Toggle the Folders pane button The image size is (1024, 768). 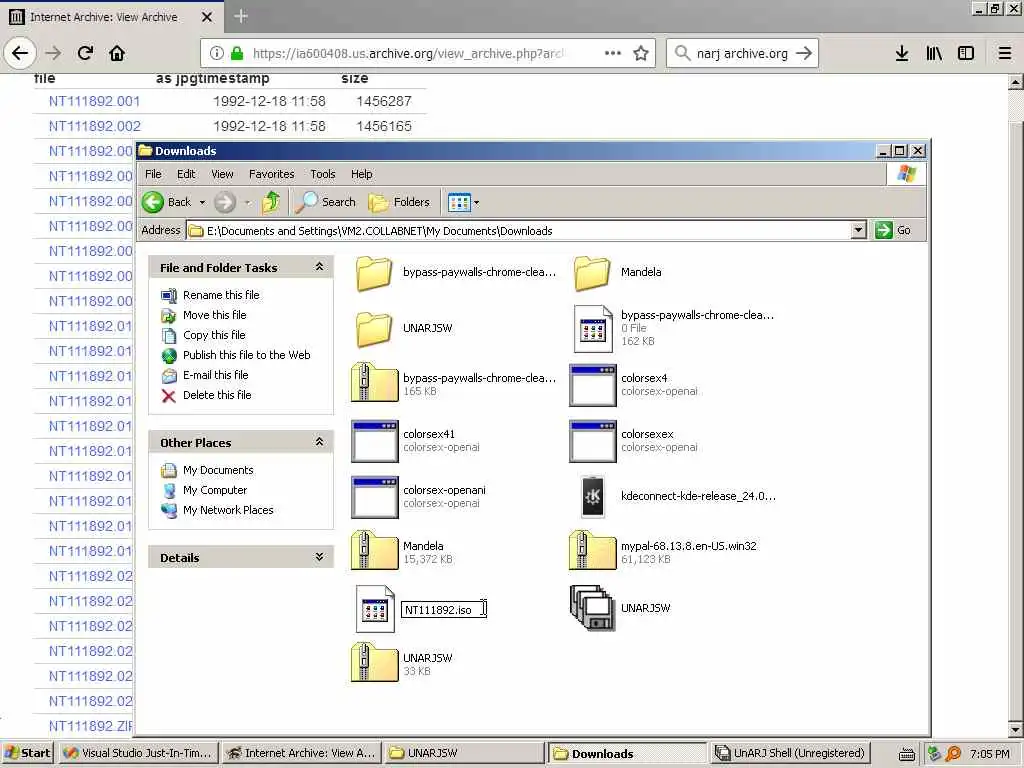[399, 202]
